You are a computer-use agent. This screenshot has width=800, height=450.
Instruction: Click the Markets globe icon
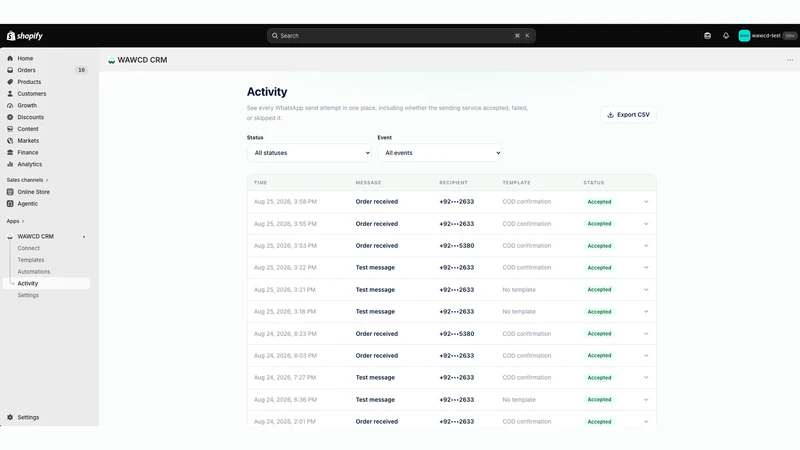coord(10,140)
